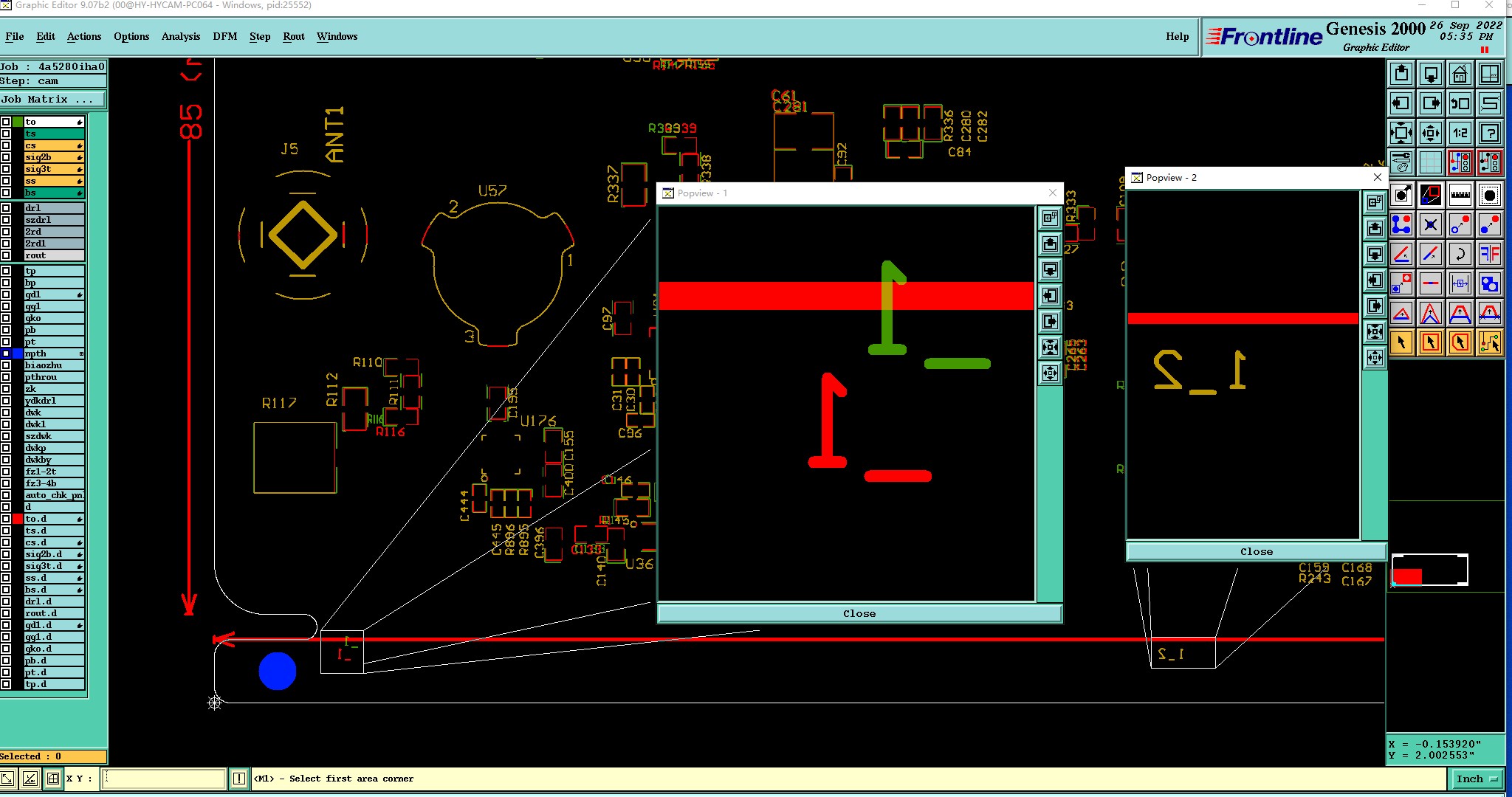Open the Job Matrix selector

(52, 99)
